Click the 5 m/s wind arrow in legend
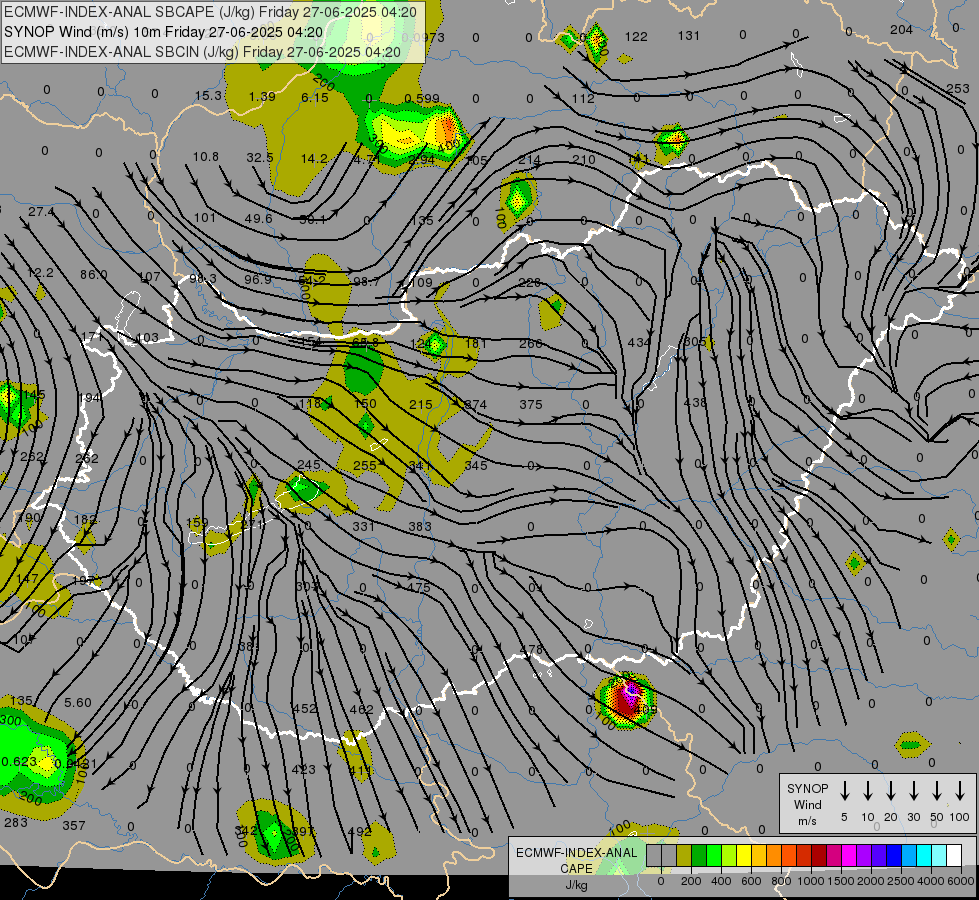 pyautogui.click(x=844, y=791)
